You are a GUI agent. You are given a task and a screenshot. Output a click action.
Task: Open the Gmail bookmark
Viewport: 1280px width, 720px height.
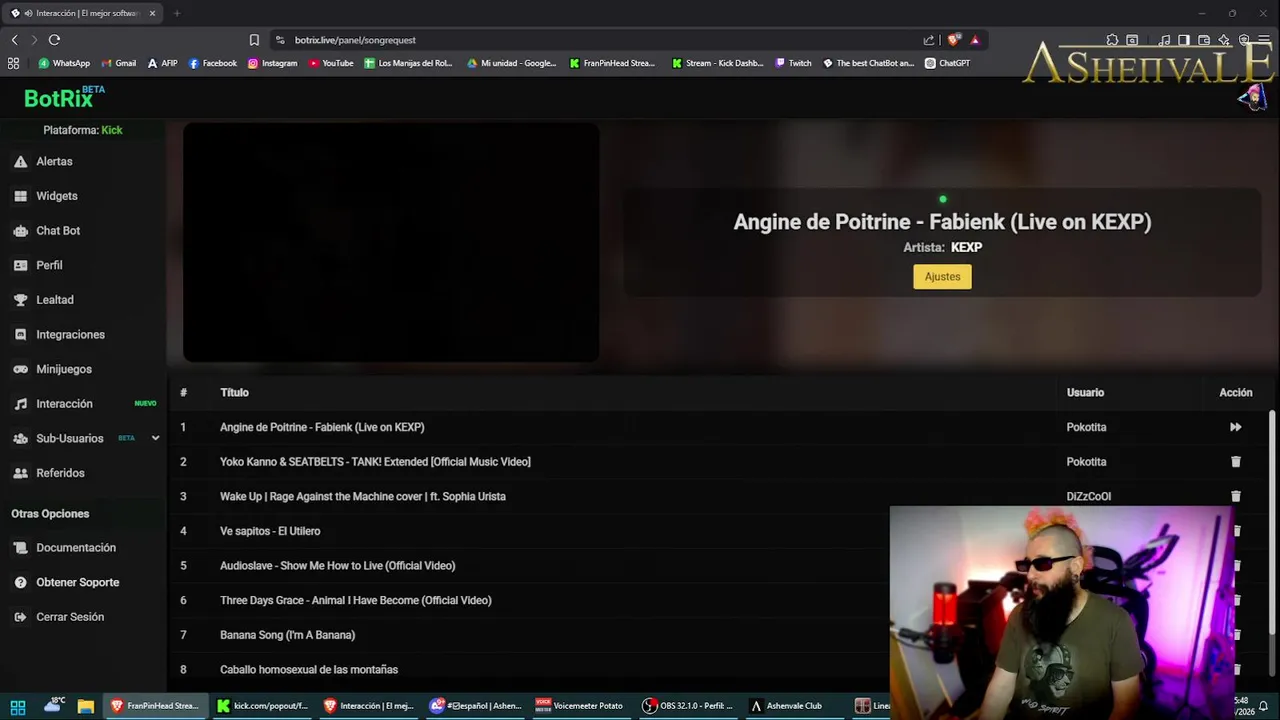[118, 63]
